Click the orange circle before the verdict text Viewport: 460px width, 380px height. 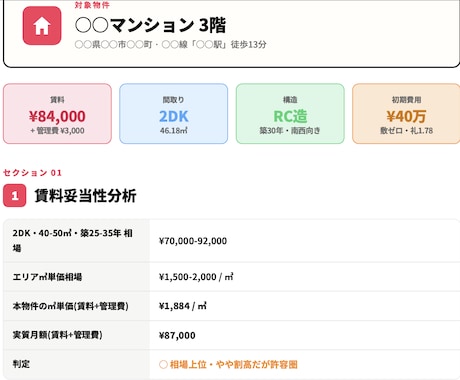[163, 364]
